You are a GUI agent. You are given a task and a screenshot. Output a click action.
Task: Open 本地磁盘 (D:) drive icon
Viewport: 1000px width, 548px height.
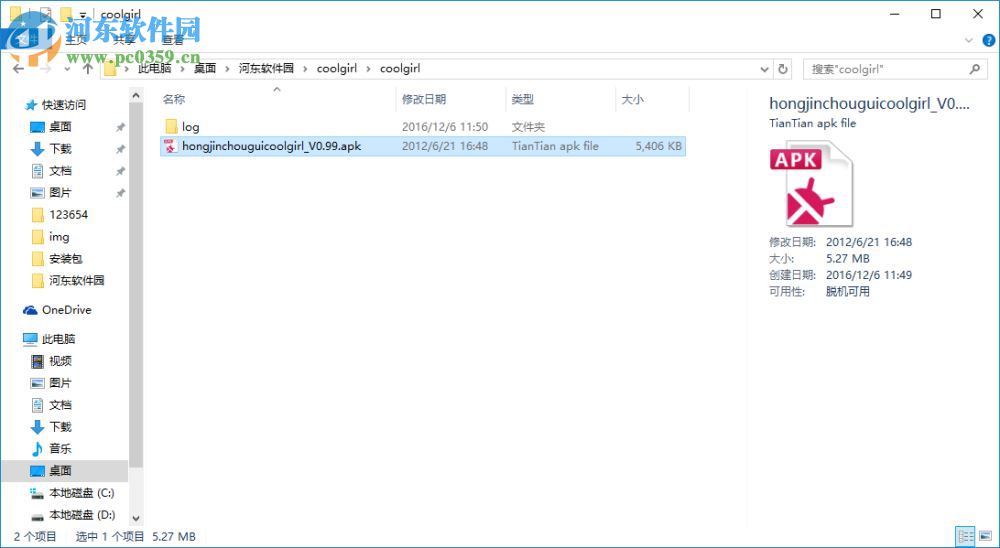coord(38,515)
